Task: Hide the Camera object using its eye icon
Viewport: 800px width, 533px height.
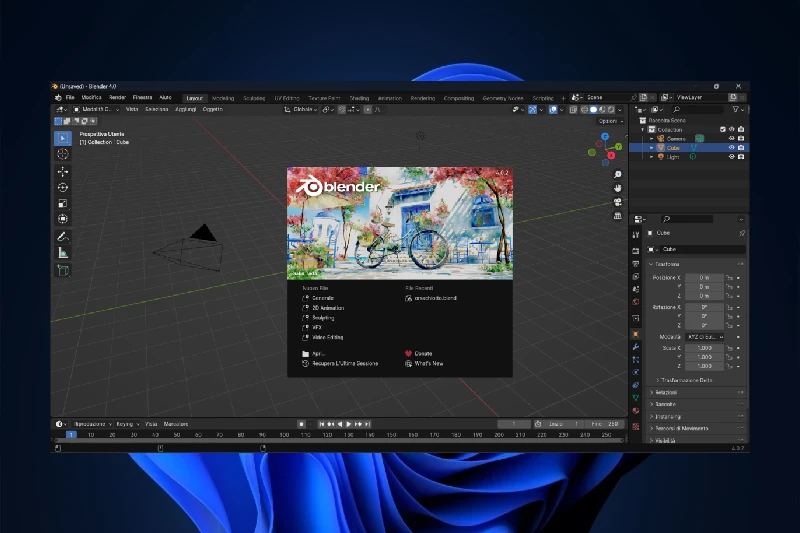Action: click(x=731, y=138)
